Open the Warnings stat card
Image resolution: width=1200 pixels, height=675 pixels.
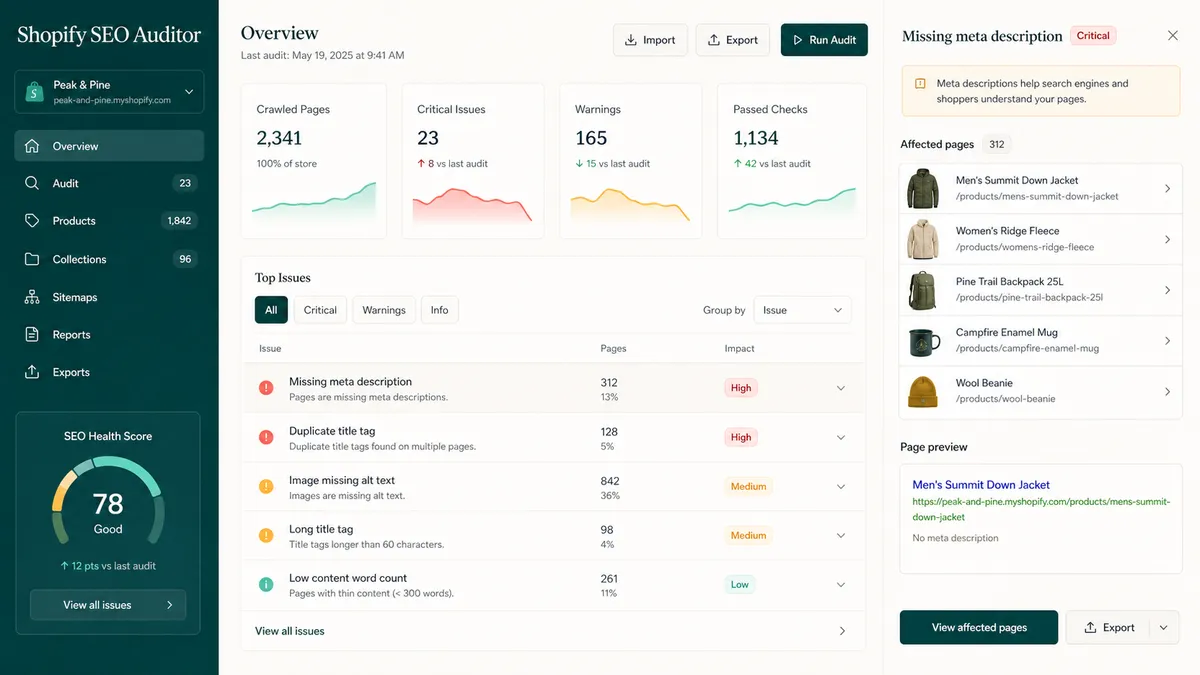[631, 161]
